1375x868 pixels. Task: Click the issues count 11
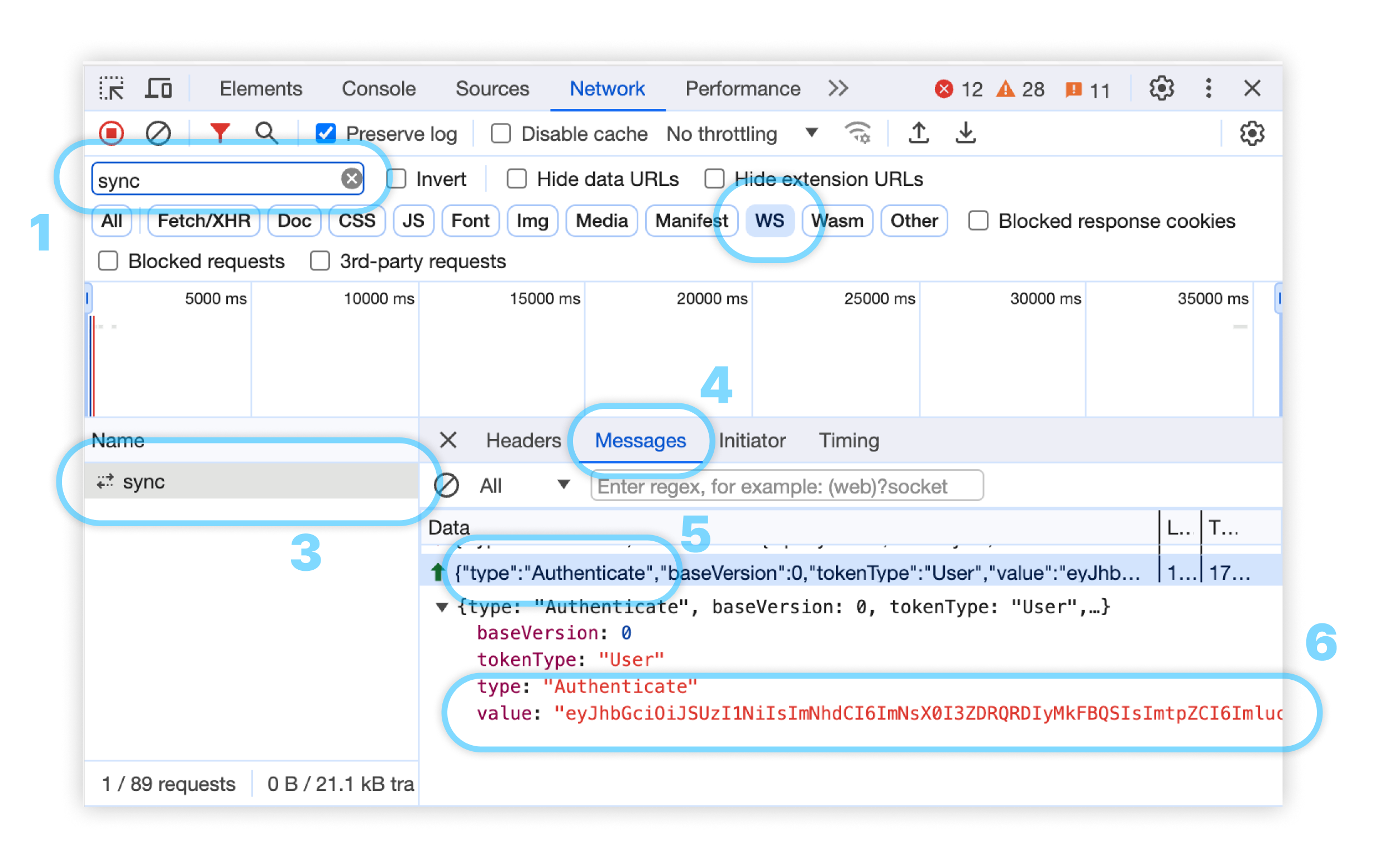click(x=1087, y=90)
